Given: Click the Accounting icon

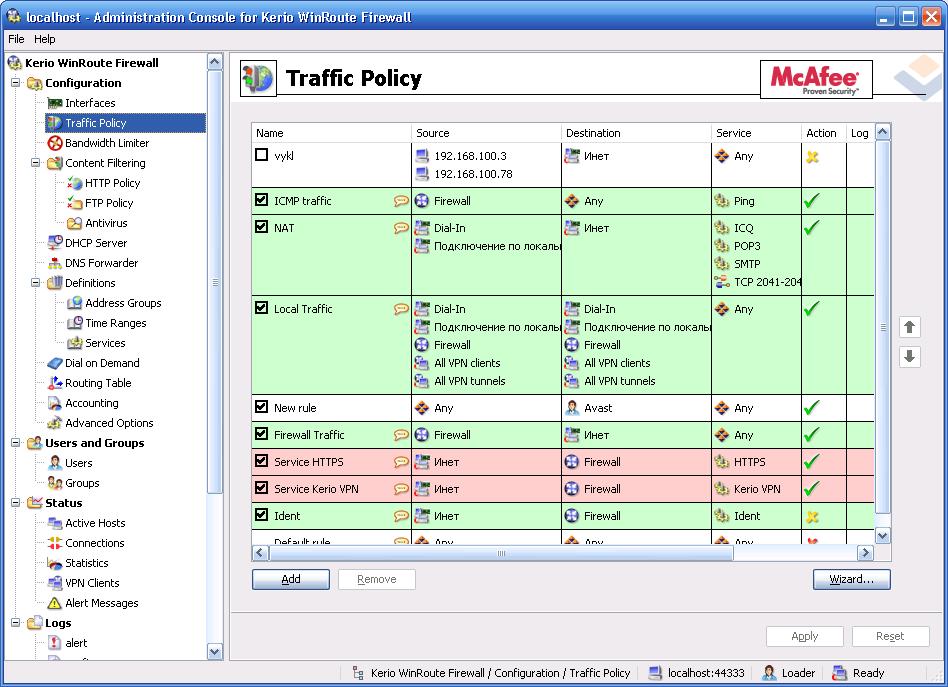Looking at the screenshot, I should [x=54, y=403].
